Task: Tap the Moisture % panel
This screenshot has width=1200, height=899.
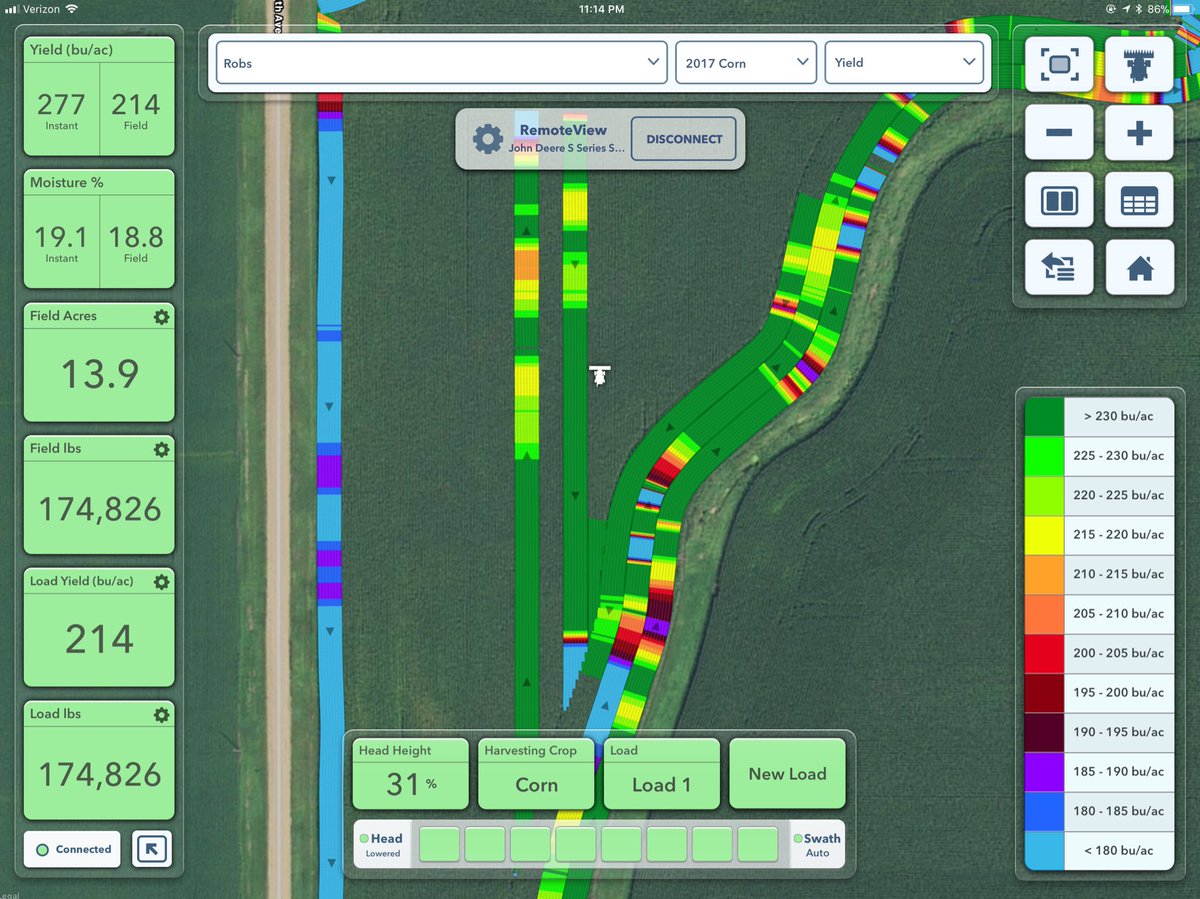Action: click(x=99, y=229)
